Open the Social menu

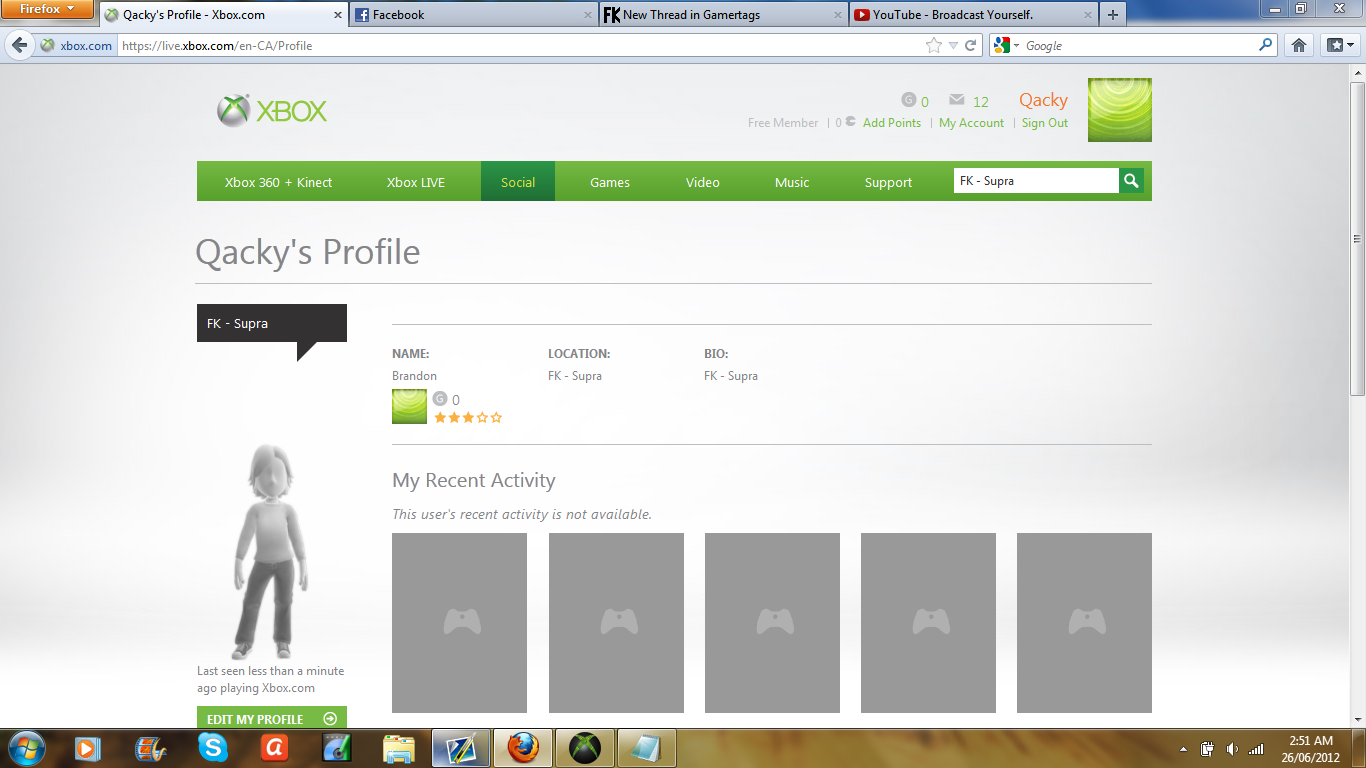pyautogui.click(x=518, y=182)
